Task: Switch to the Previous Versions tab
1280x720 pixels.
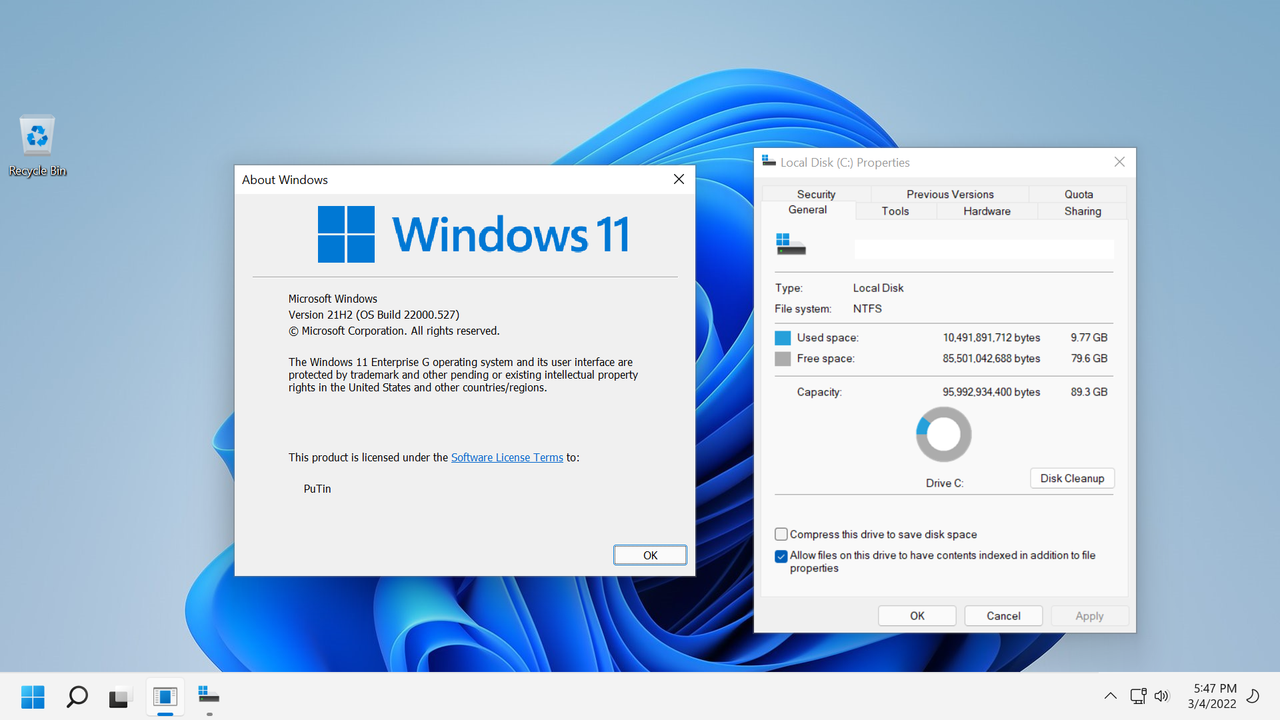Action: 950,194
